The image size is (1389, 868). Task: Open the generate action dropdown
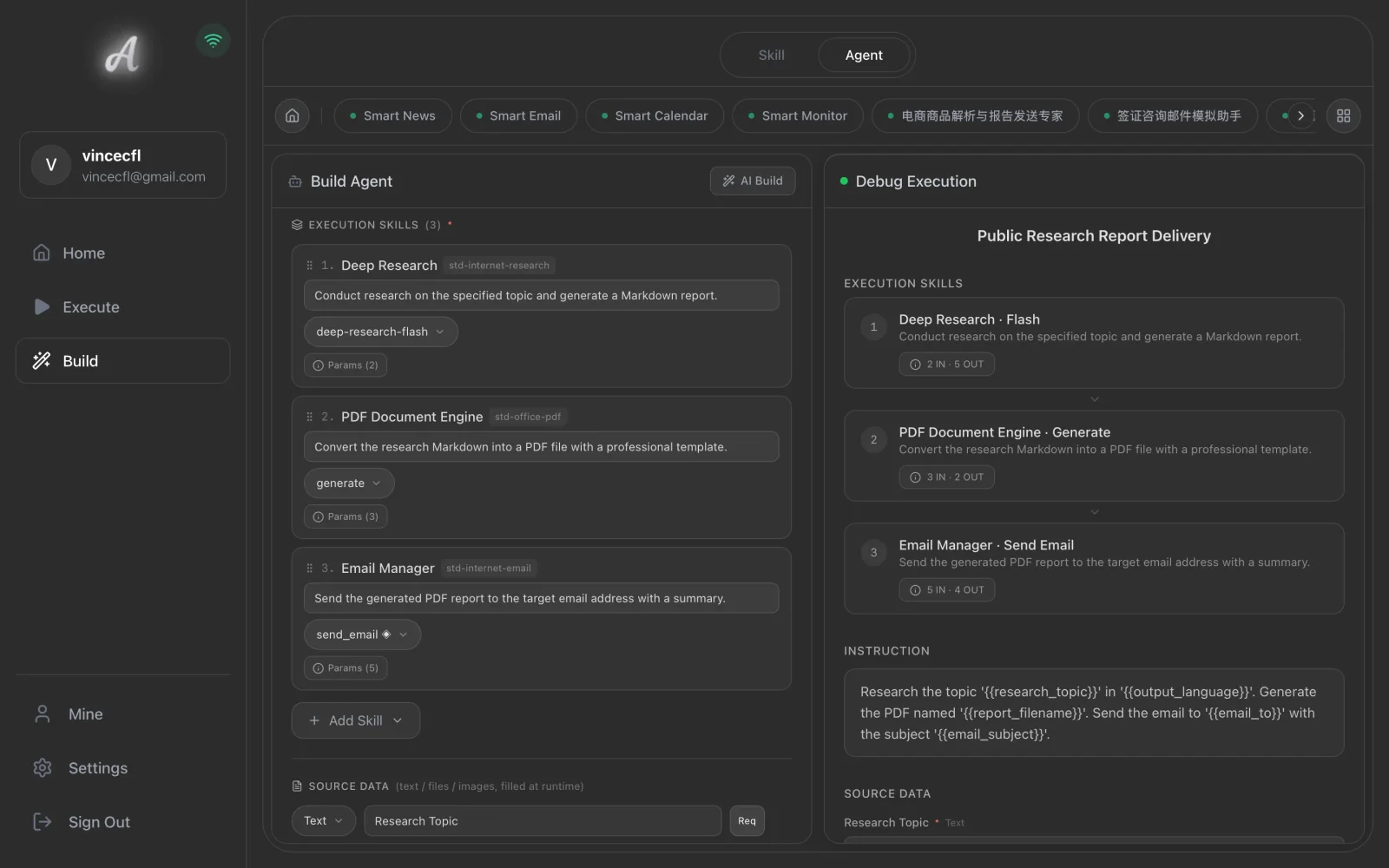[349, 483]
